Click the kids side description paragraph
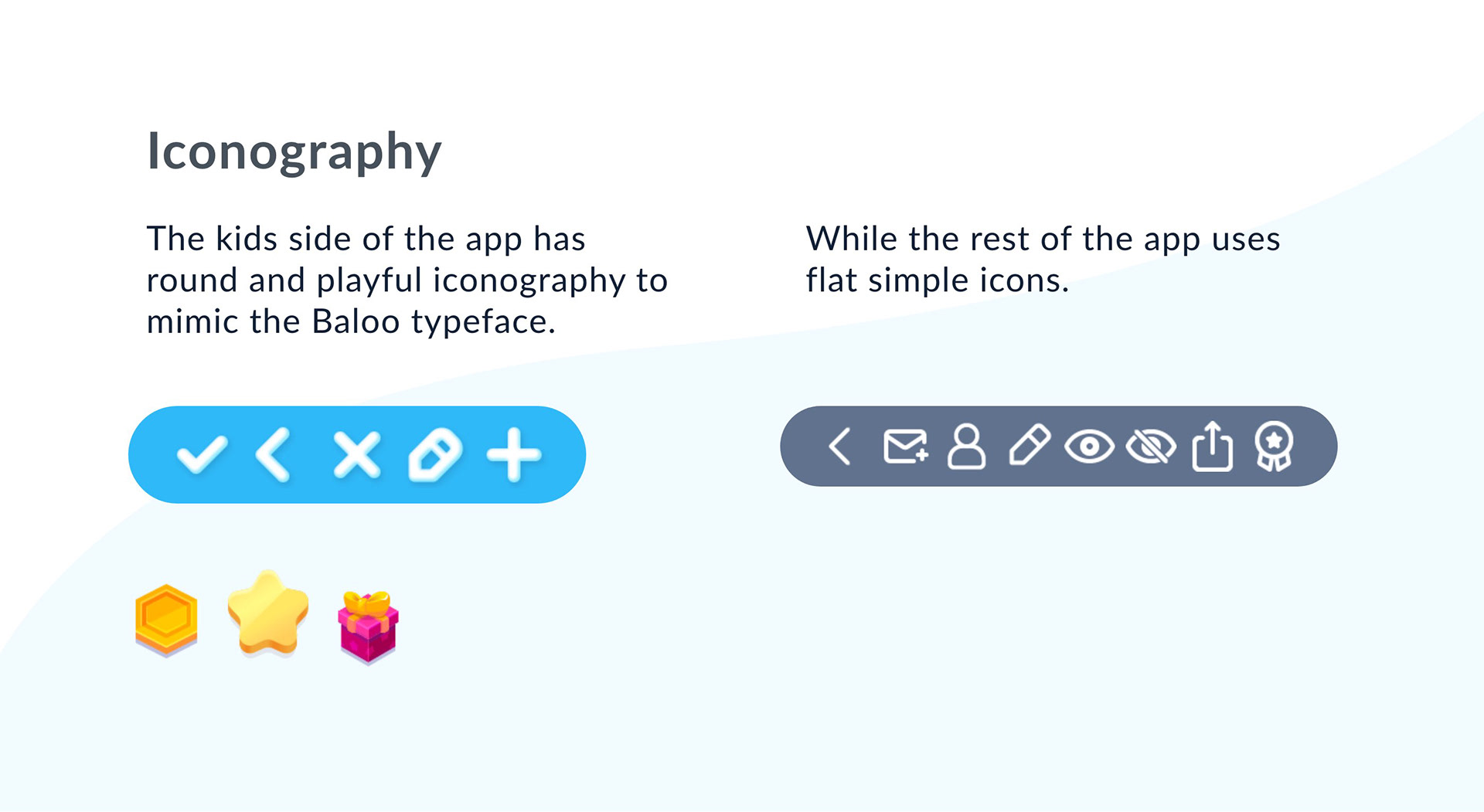 point(407,280)
